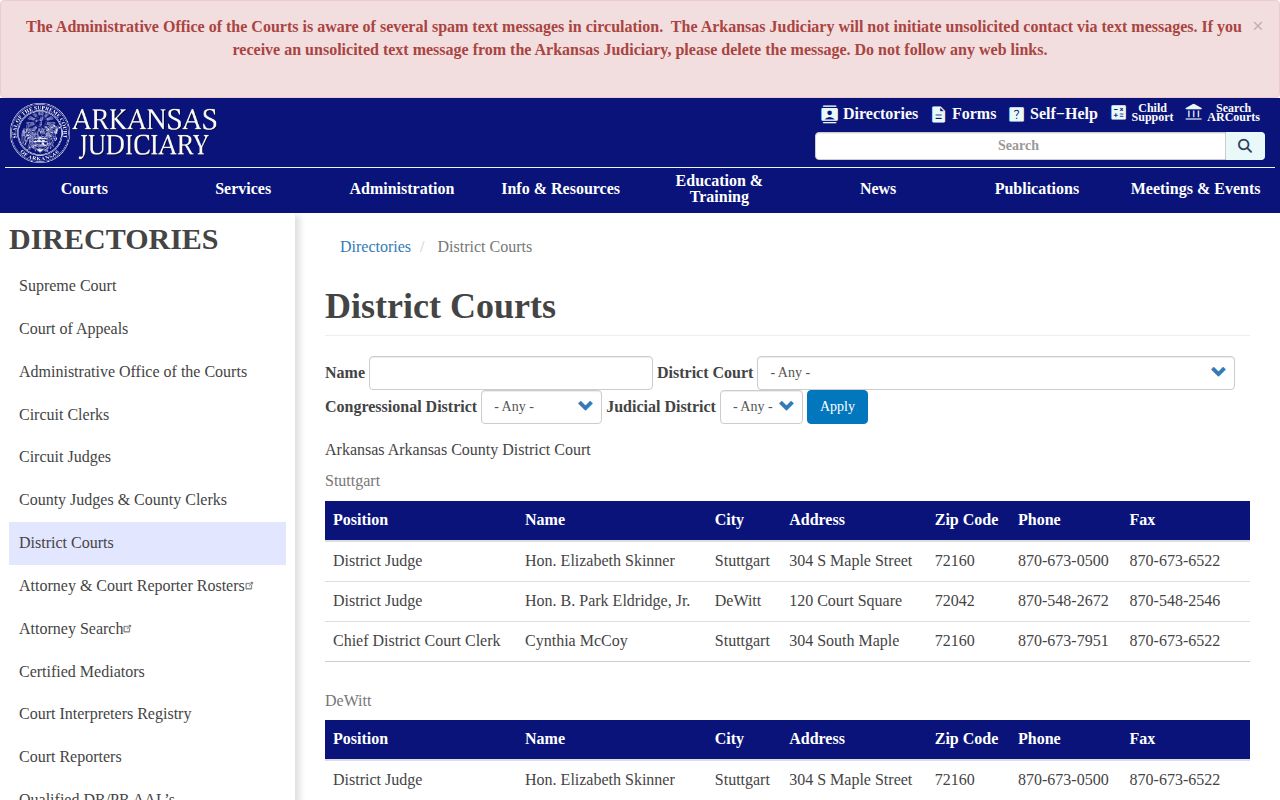The width and height of the screenshot is (1280, 800).
Task: Open Directories via its header icon
Action: tap(829, 114)
